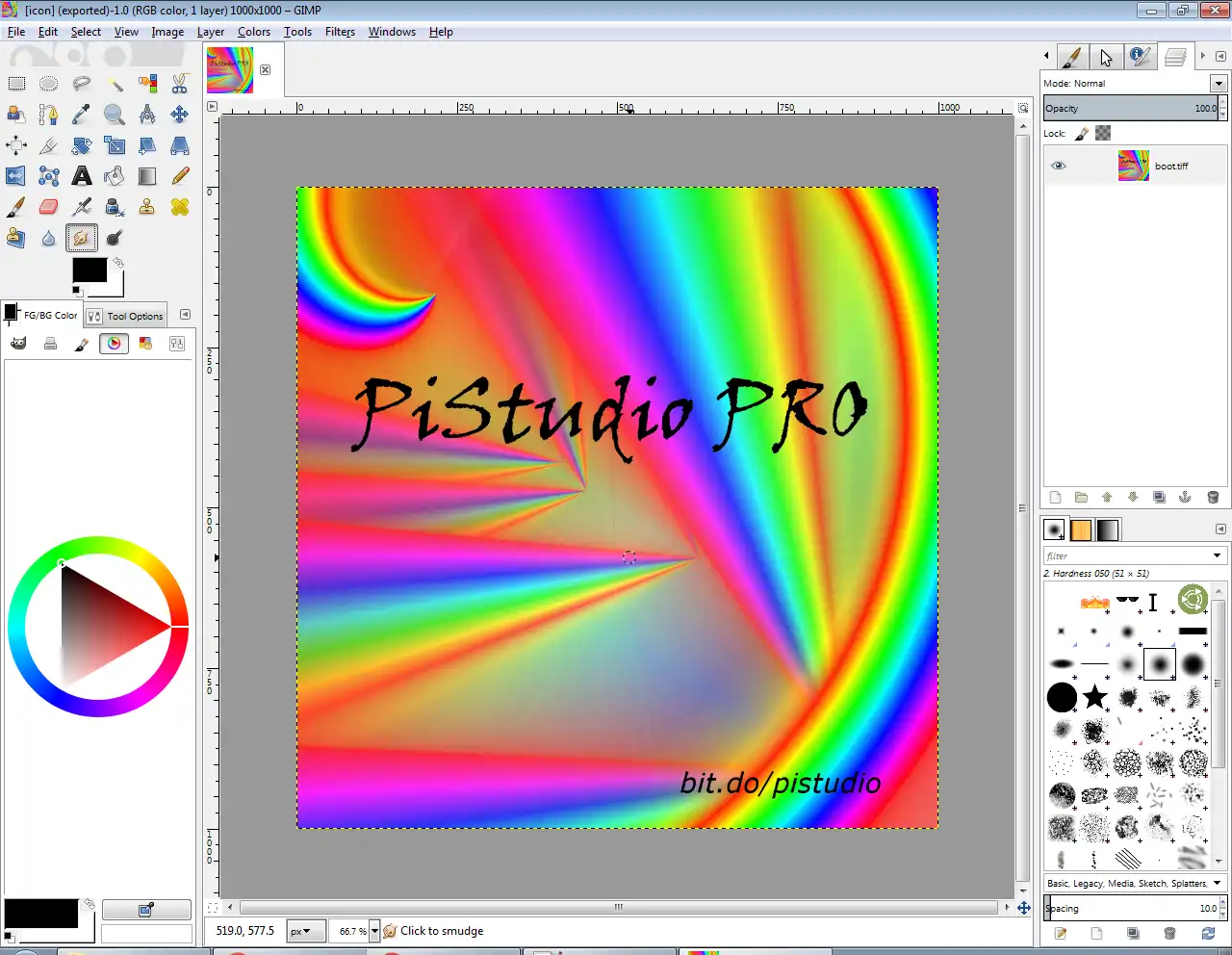Toggle Lock pixels brush icon
Viewport: 1232px width, 955px height.
point(1082,134)
